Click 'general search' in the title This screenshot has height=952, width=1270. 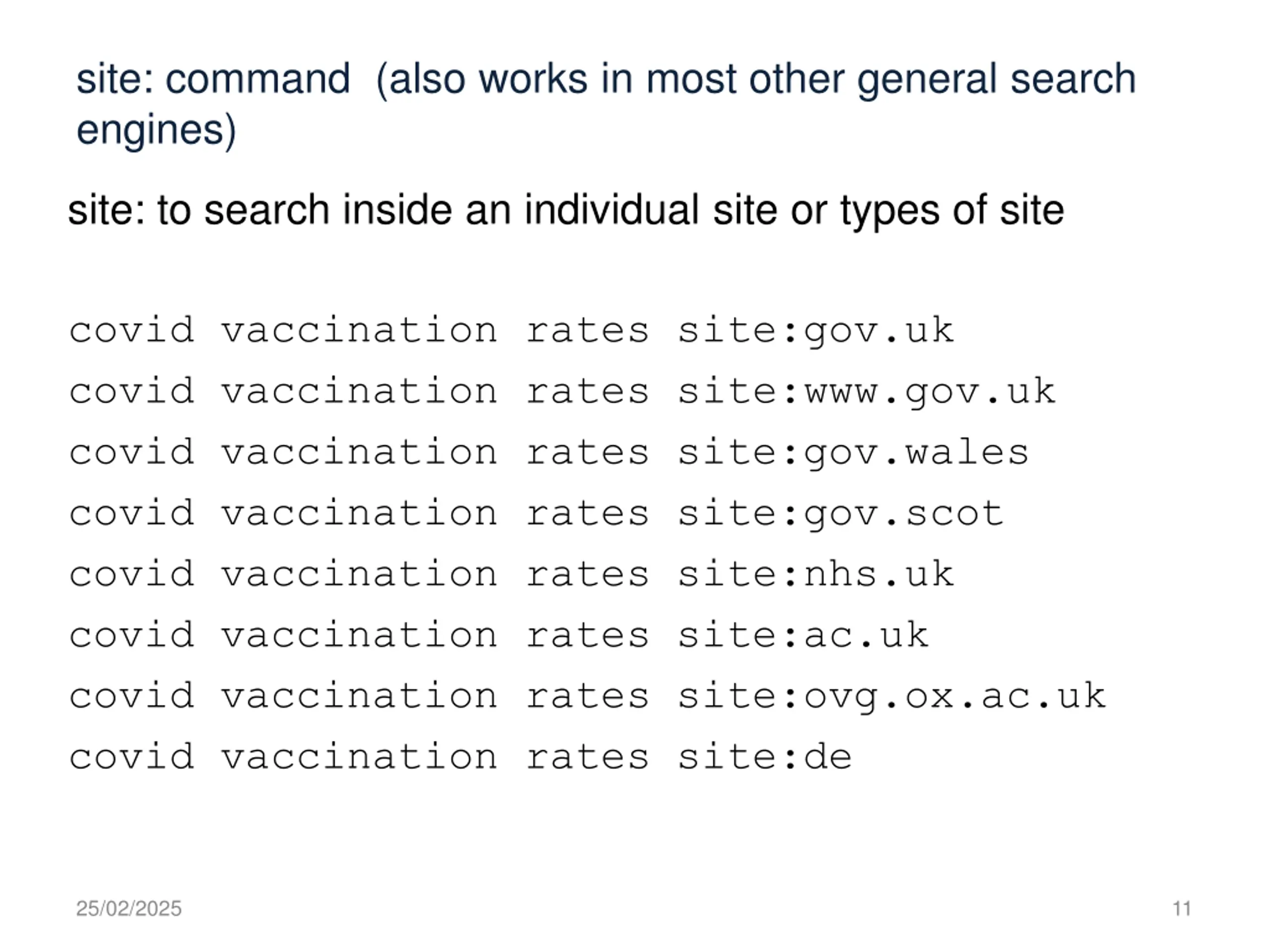(x=996, y=79)
